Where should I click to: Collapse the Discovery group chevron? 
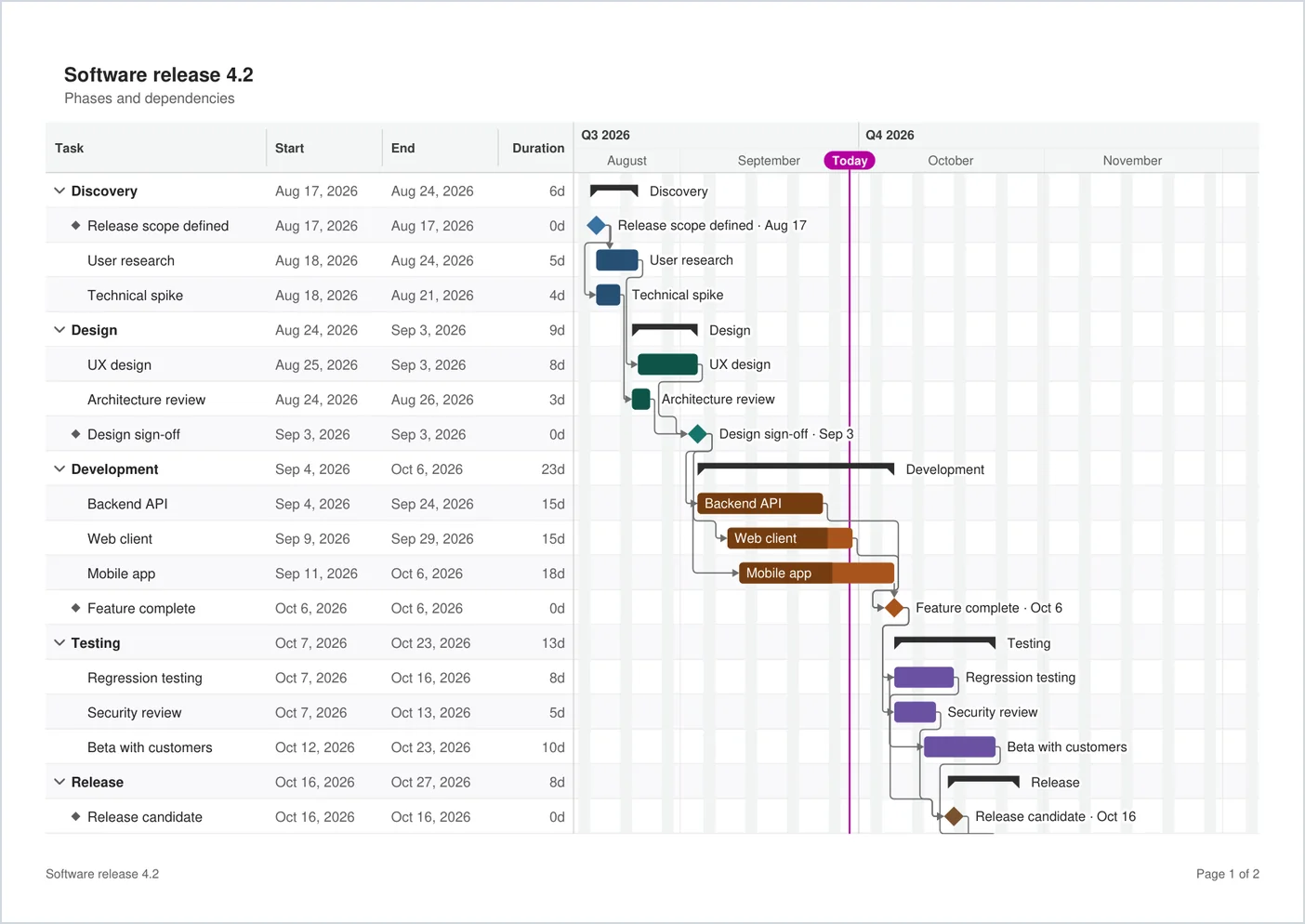[x=59, y=191]
